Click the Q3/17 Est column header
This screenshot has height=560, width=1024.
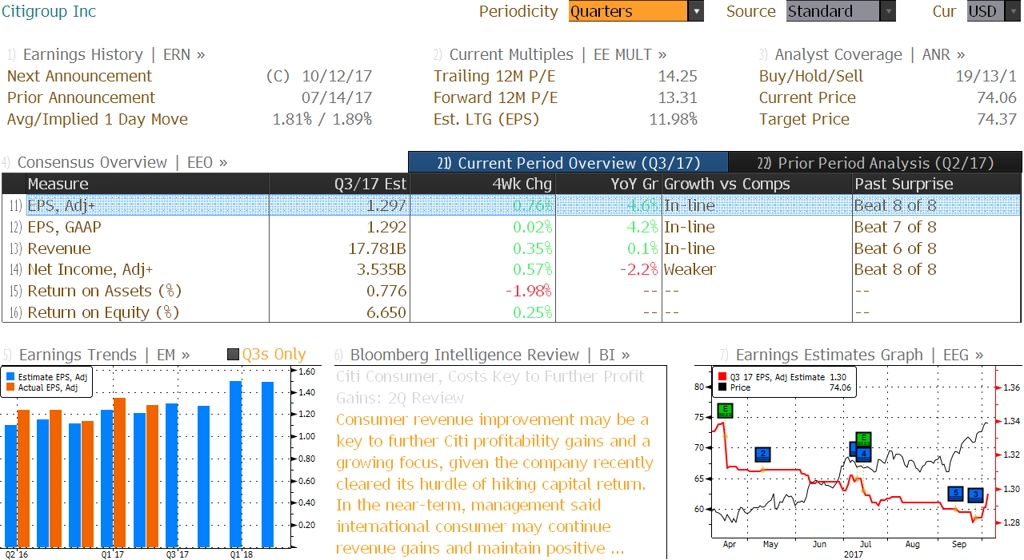tap(340, 183)
